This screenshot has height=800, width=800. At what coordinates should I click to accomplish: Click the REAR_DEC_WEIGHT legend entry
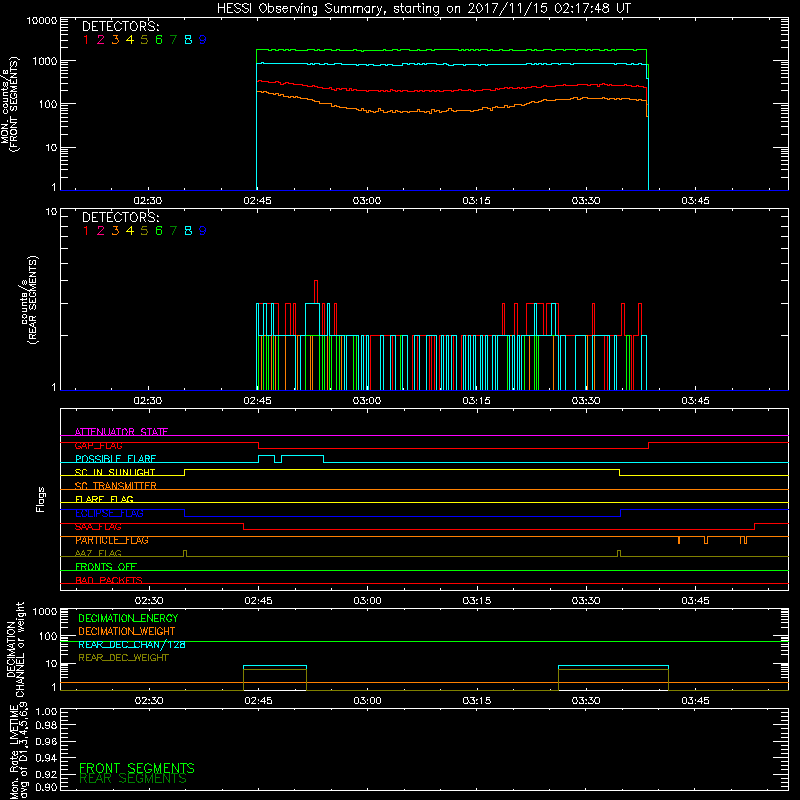click(x=123, y=658)
